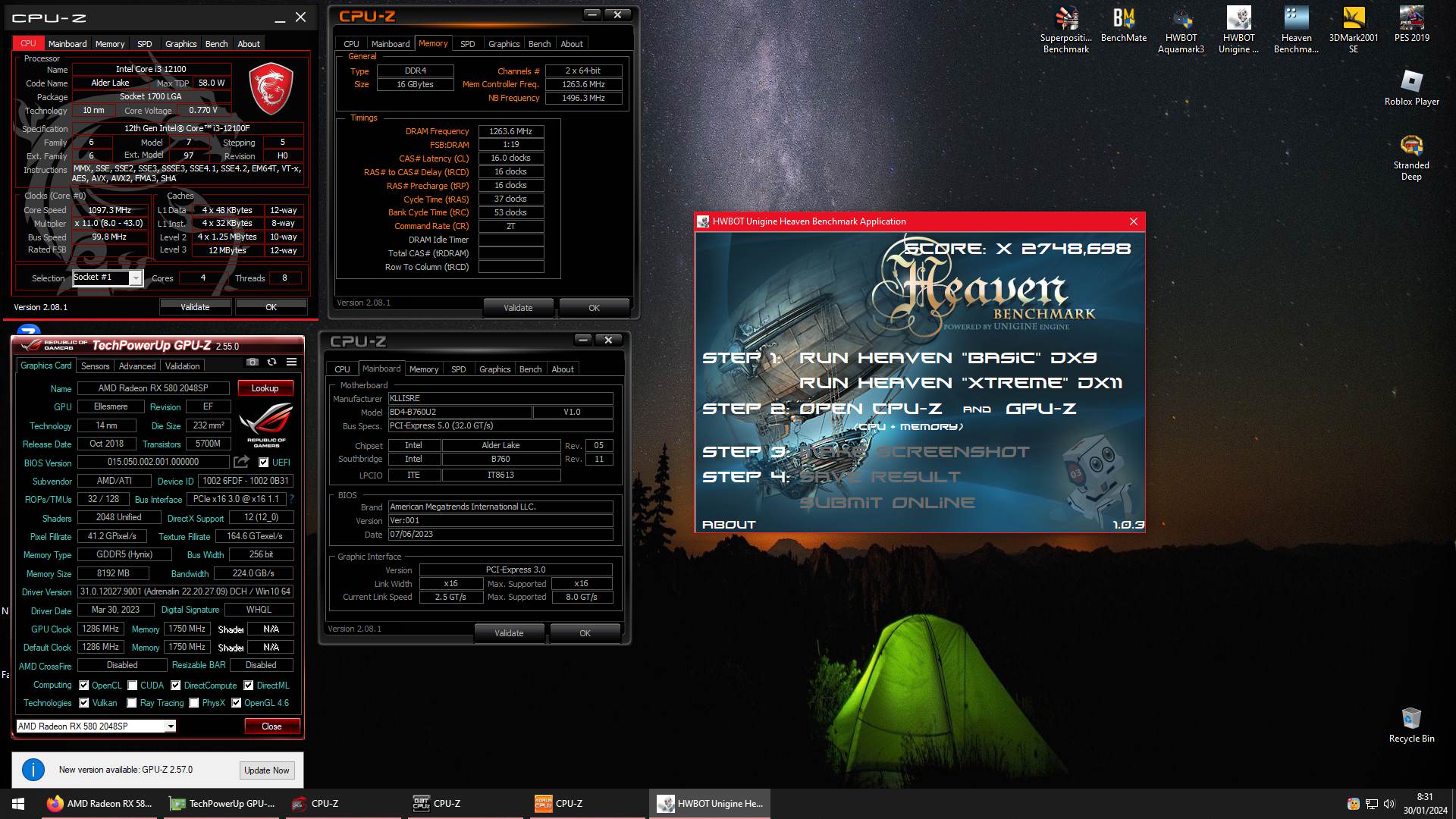
Task: Switch to HWBOT Unigine He taskbar item
Action: click(x=710, y=804)
